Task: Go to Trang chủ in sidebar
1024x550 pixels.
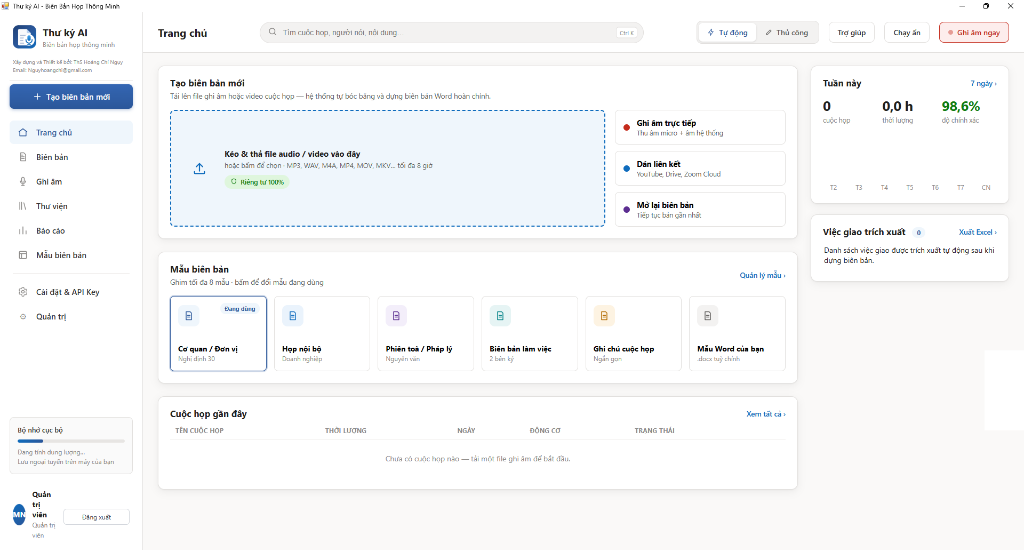Action: (71, 133)
